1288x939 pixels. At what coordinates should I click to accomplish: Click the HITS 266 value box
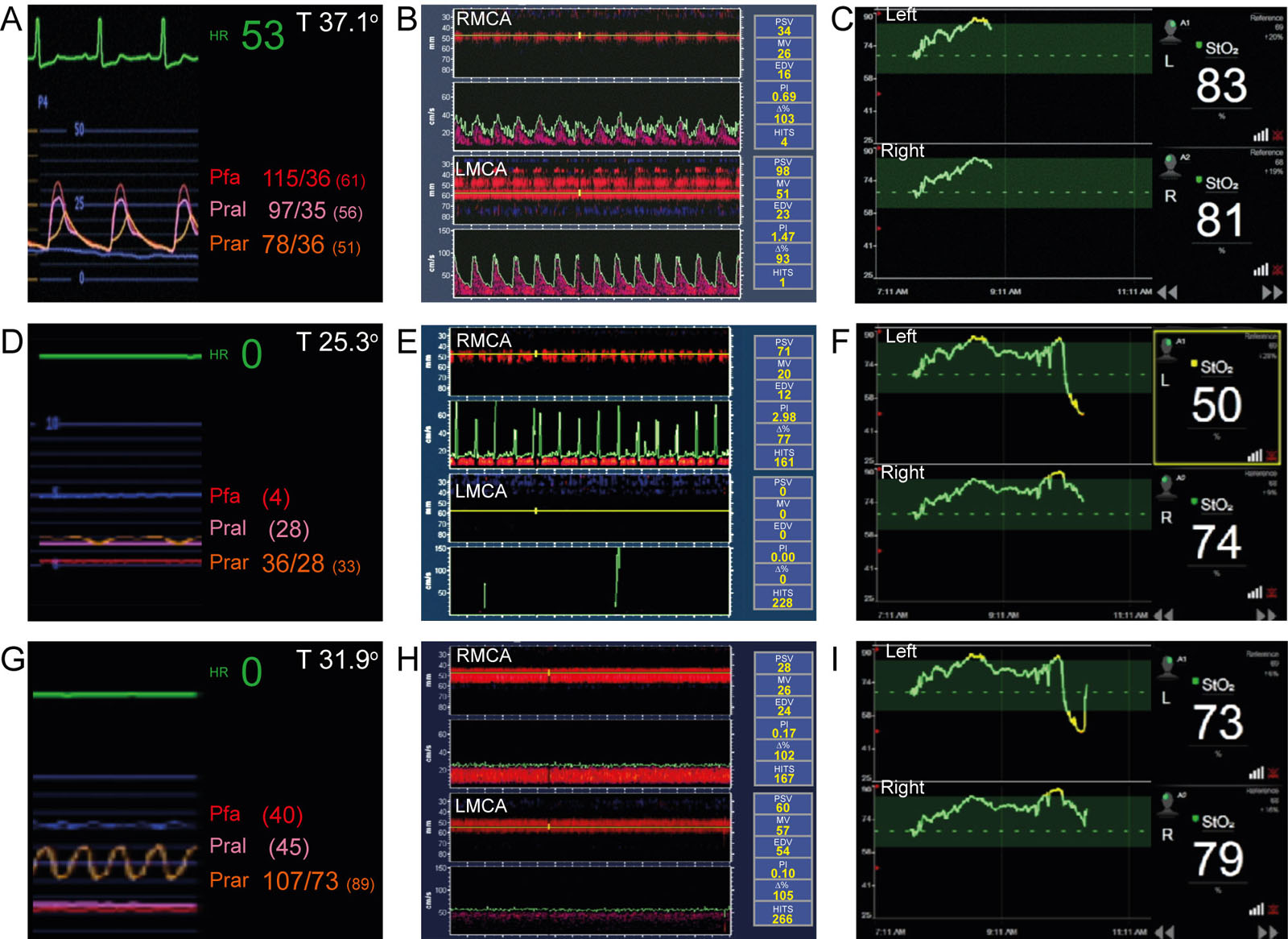(782, 915)
